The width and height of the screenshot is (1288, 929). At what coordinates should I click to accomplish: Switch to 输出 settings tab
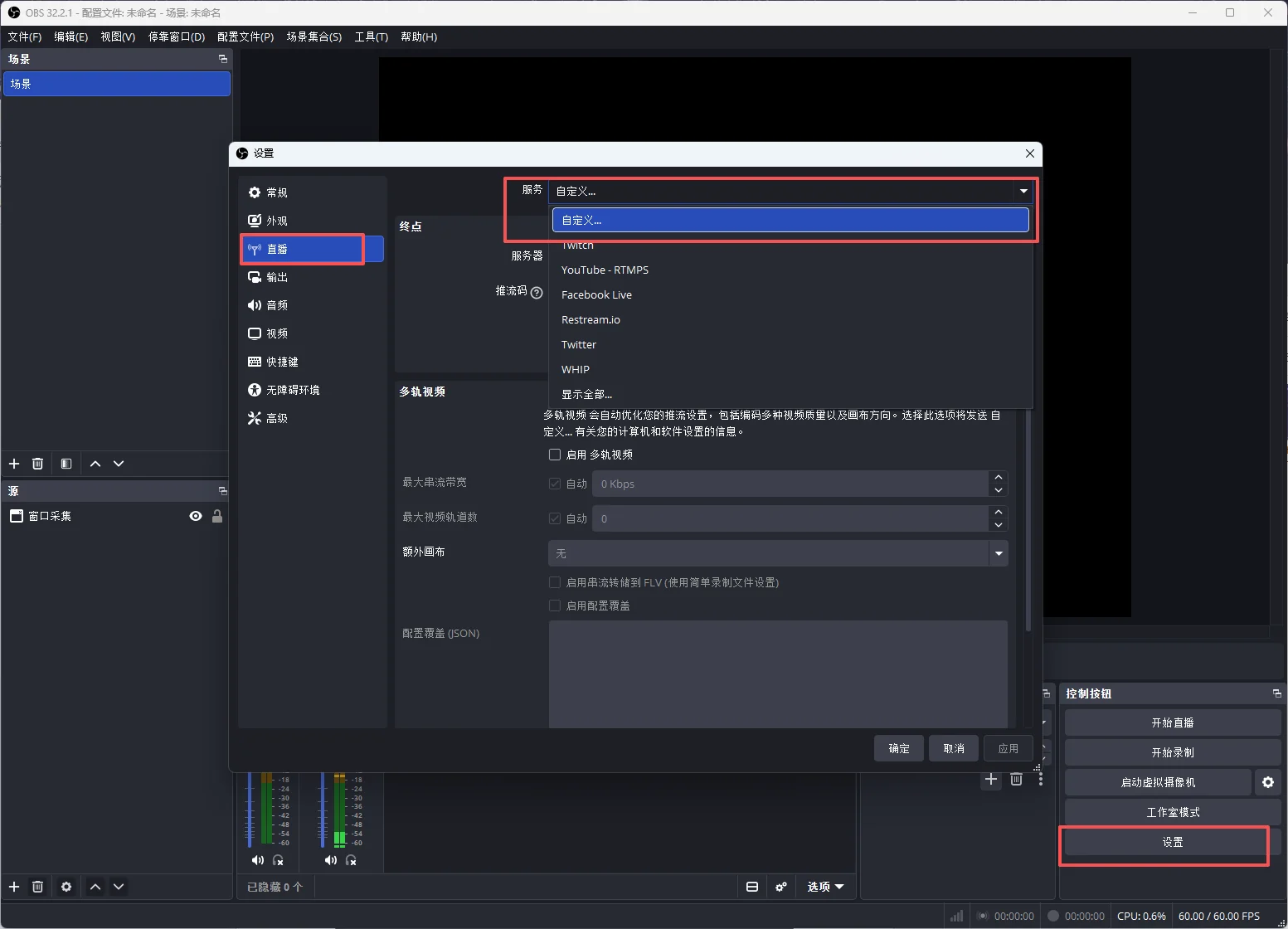tap(312, 277)
